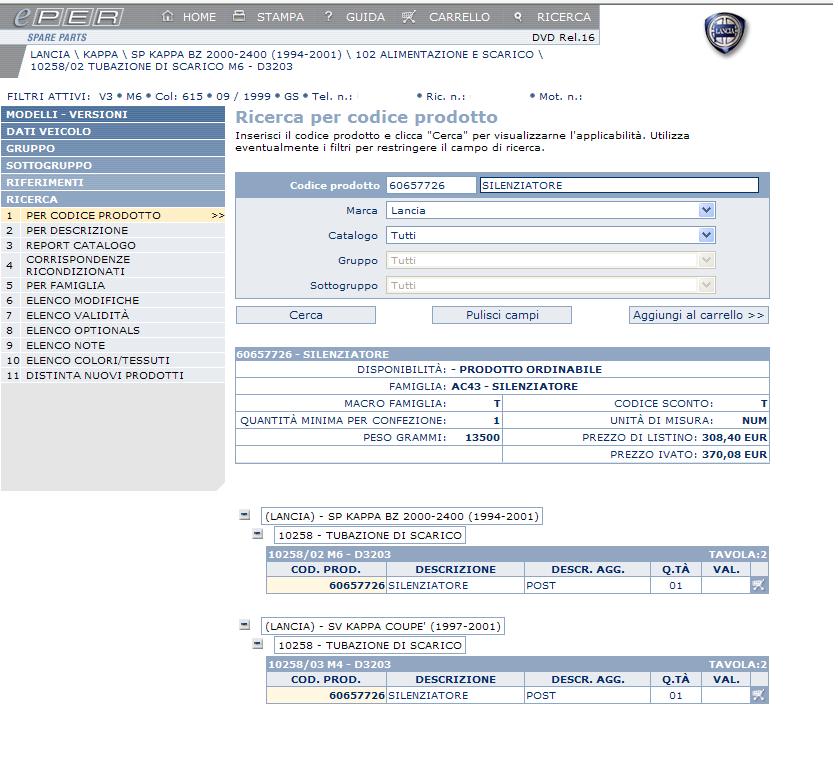Click the magnifier icon beside RICERCA
Screen dimensions: 838x766
[x=517, y=17]
